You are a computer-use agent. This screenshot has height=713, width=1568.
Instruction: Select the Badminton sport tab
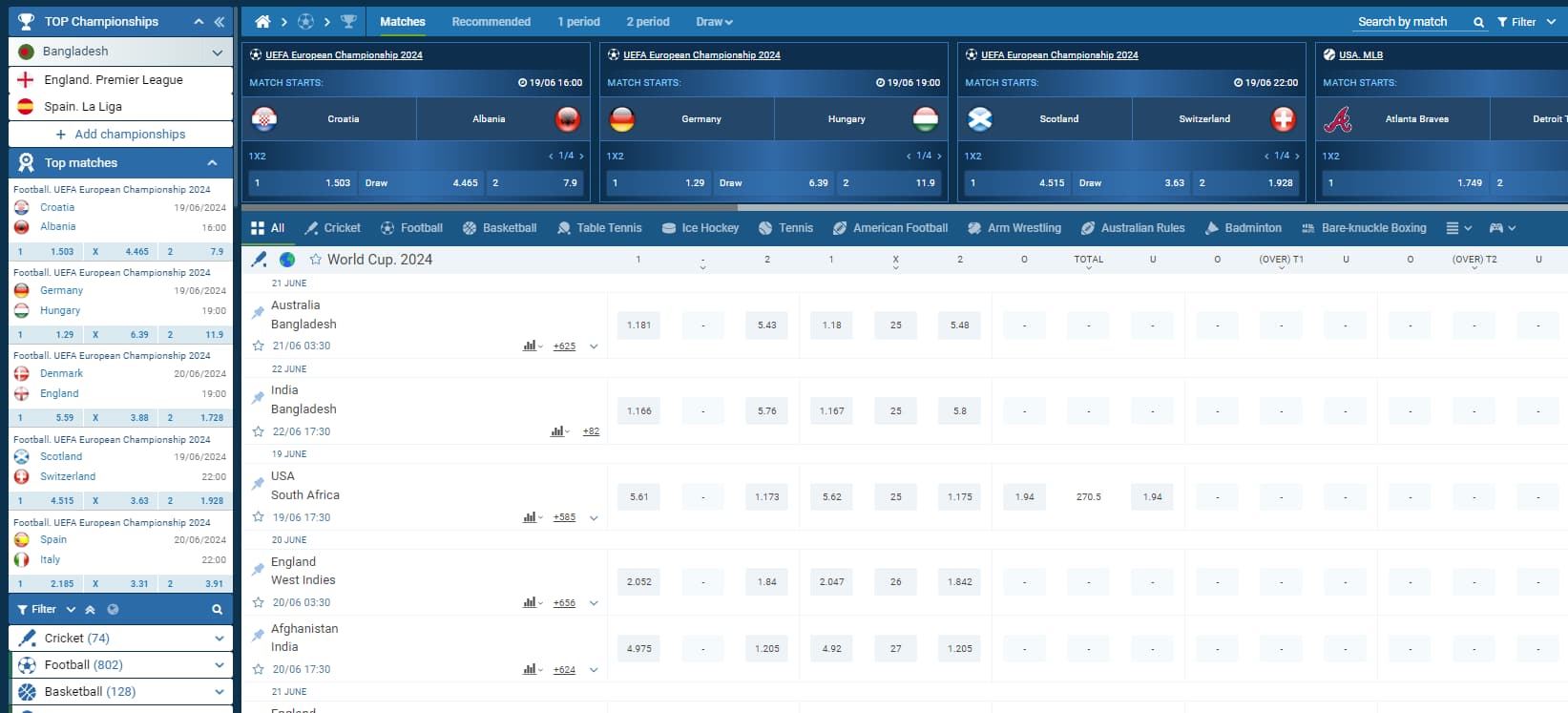tap(1244, 228)
